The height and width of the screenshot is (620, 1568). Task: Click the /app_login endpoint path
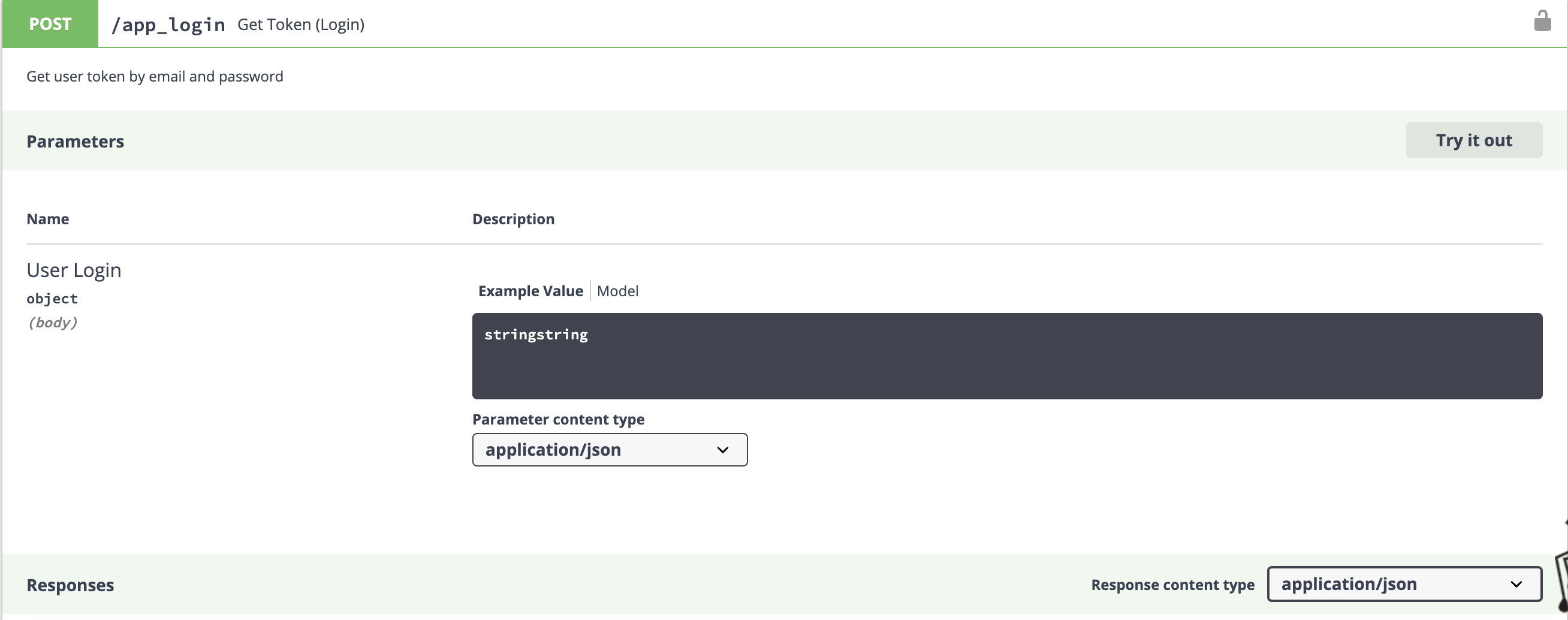click(x=168, y=25)
